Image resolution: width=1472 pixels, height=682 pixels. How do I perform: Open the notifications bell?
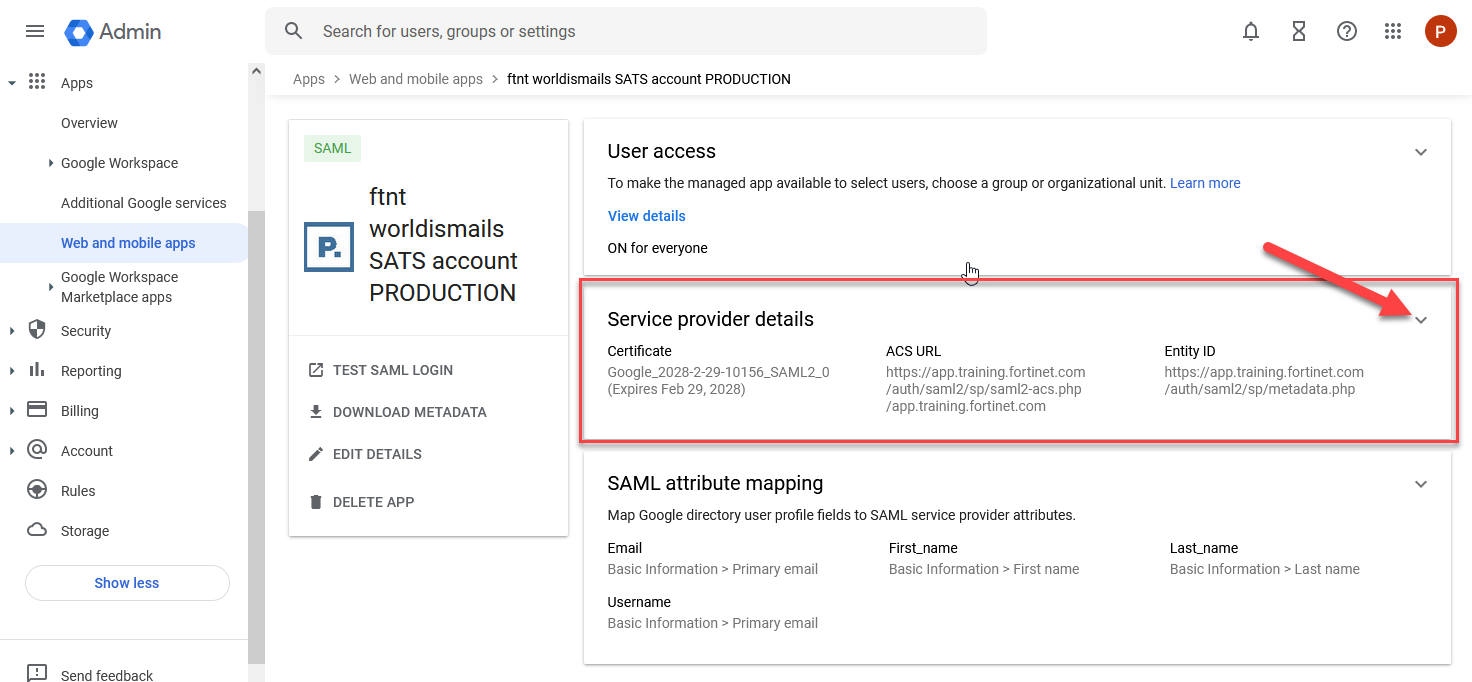click(x=1251, y=31)
